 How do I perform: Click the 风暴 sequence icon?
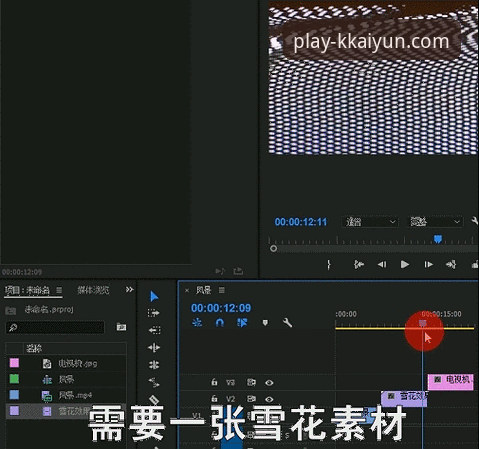(47, 379)
